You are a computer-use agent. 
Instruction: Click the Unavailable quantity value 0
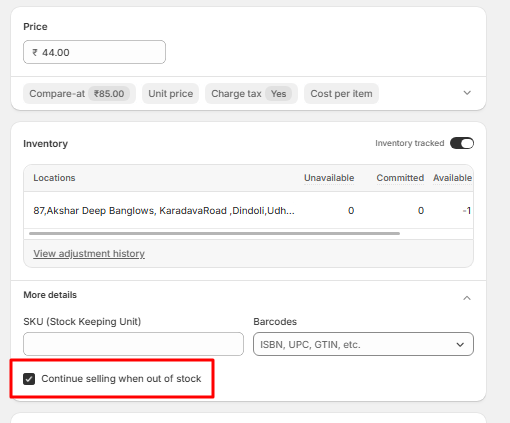(351, 211)
